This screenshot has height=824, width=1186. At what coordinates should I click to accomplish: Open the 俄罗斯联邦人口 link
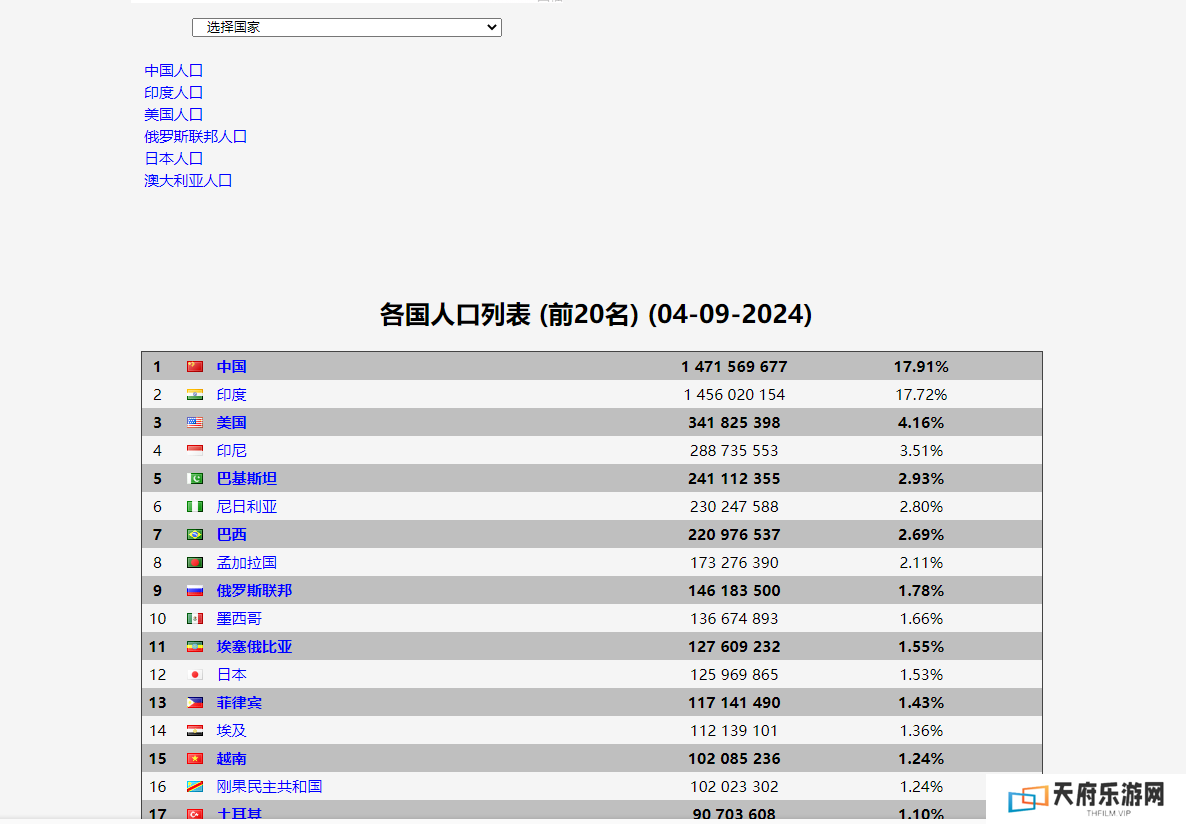(x=195, y=136)
